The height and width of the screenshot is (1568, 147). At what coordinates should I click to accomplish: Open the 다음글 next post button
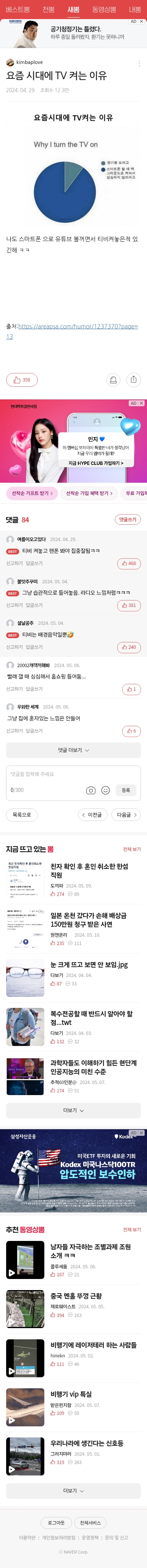(126, 814)
